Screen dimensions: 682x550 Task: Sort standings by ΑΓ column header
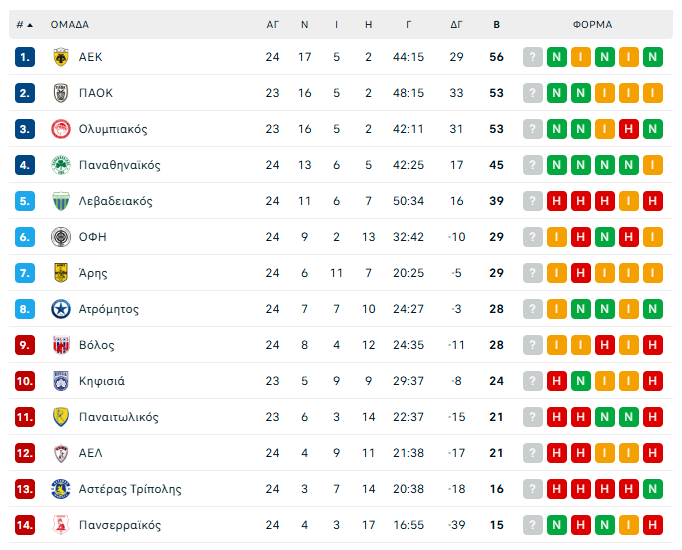[x=272, y=24]
